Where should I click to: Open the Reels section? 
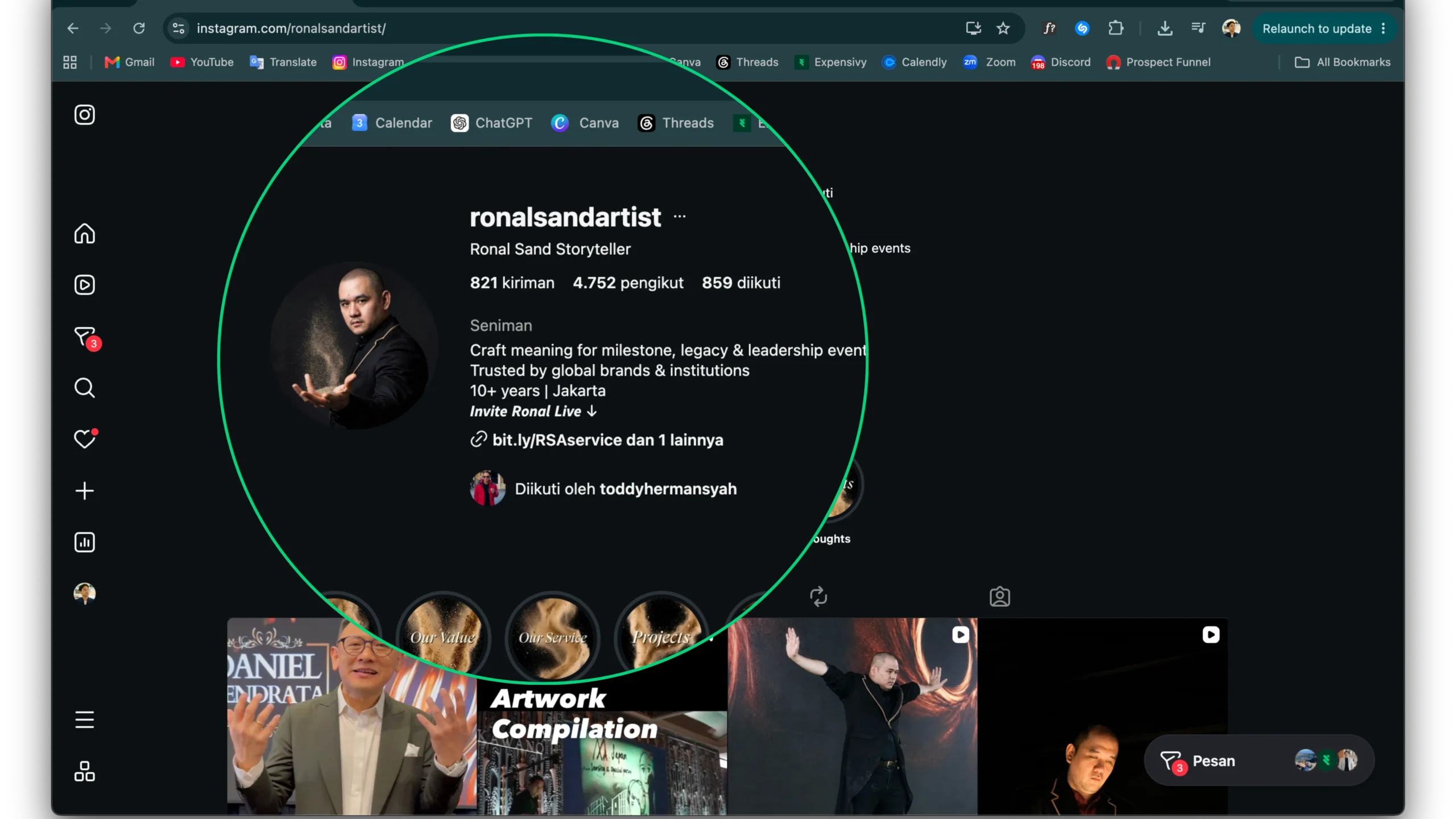click(x=85, y=285)
